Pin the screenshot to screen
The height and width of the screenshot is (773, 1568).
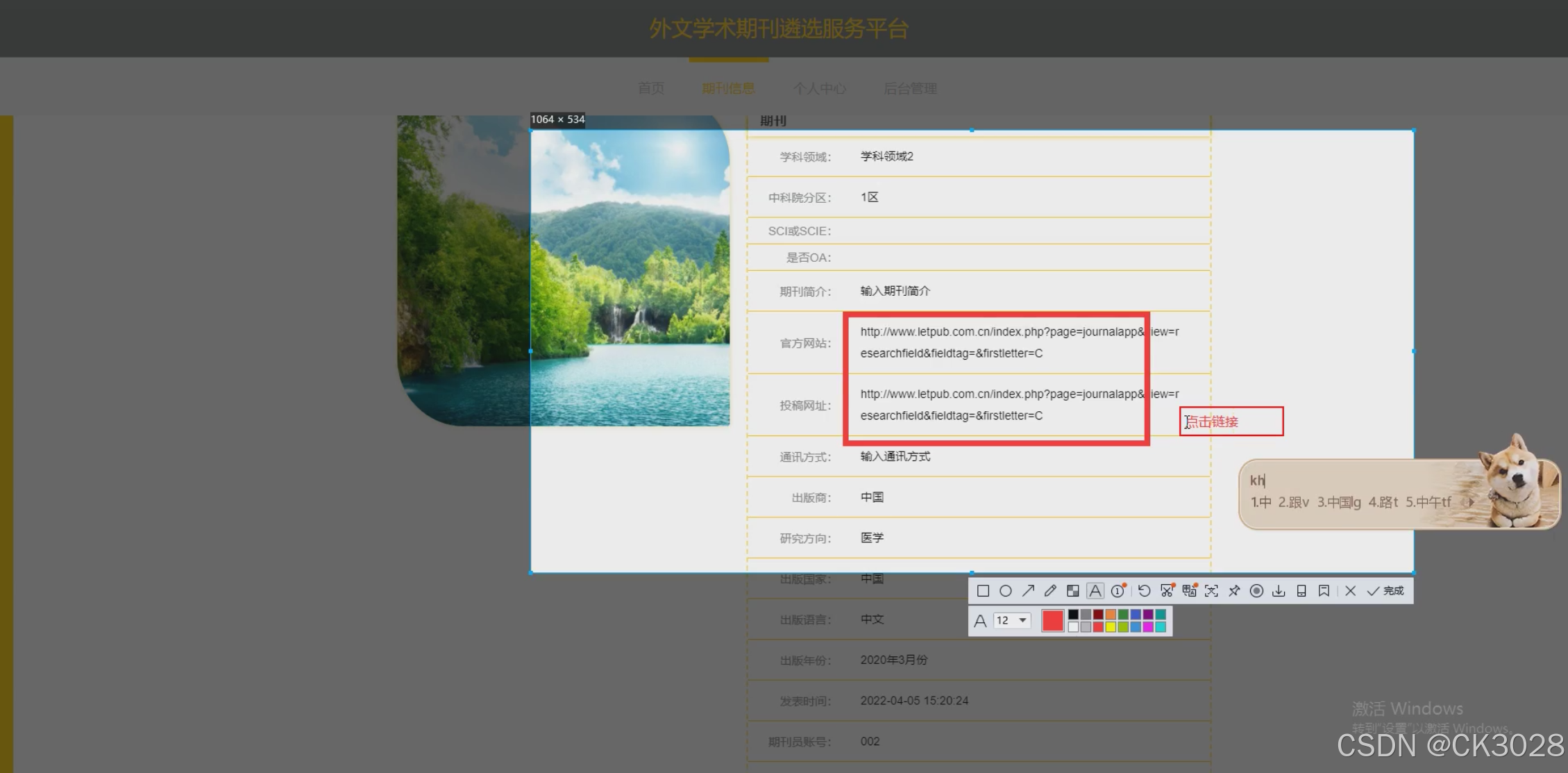coord(1234,591)
